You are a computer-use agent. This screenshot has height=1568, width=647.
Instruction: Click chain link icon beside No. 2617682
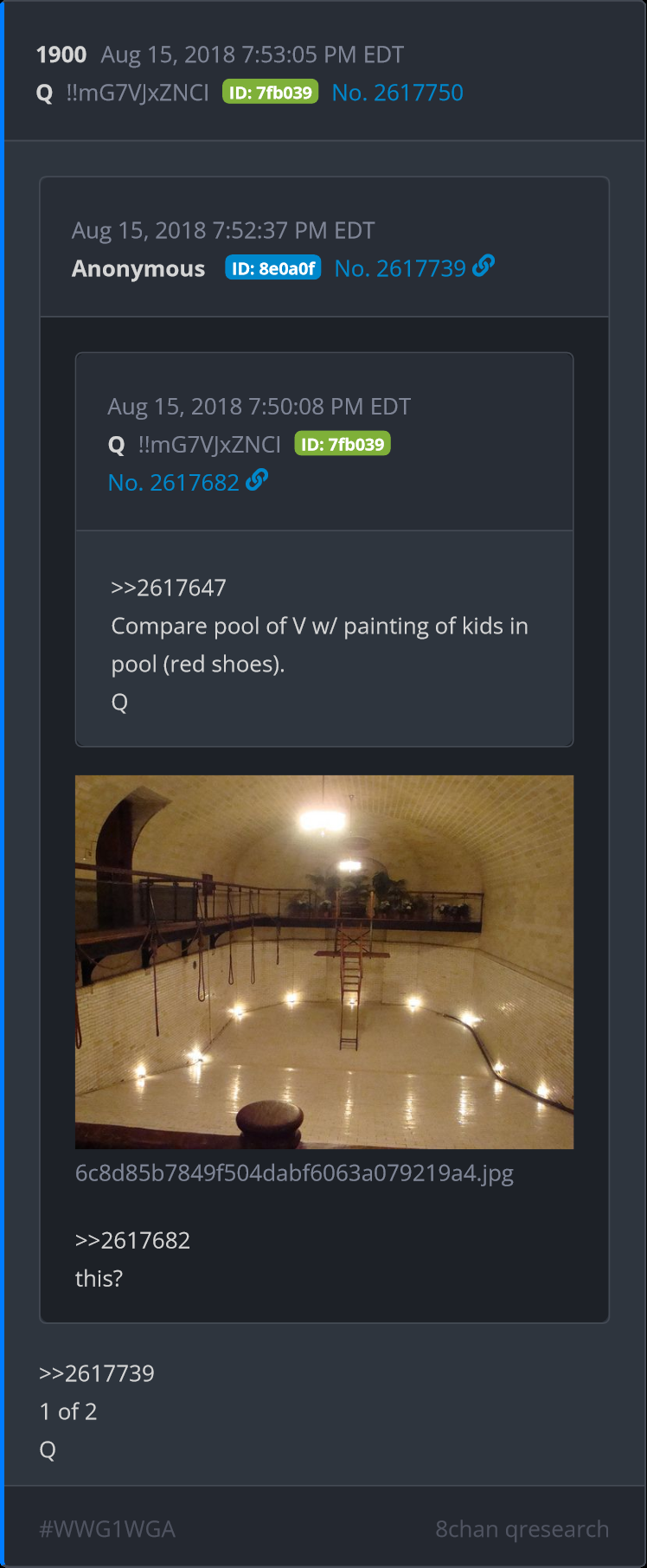257,479
